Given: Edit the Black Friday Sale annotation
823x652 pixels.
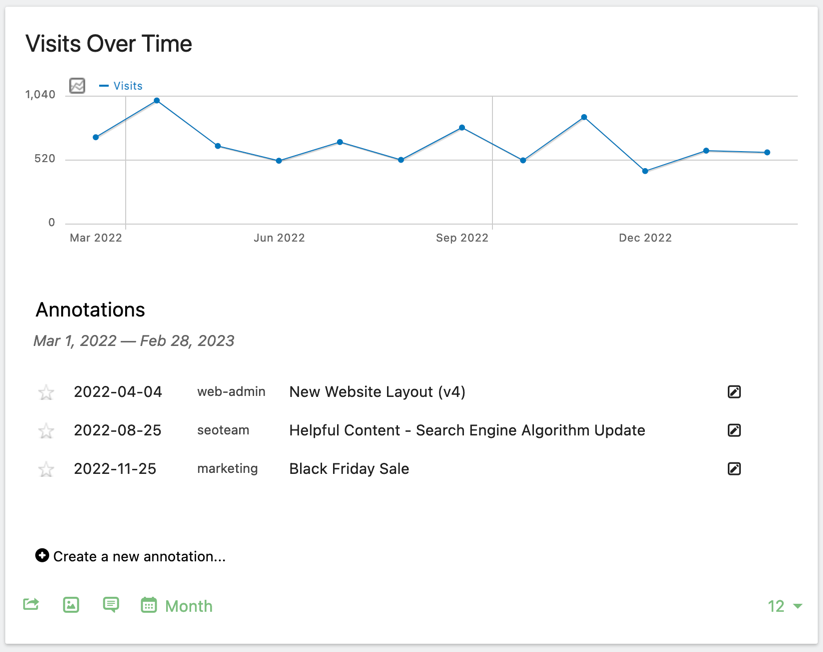Looking at the screenshot, I should pos(734,468).
